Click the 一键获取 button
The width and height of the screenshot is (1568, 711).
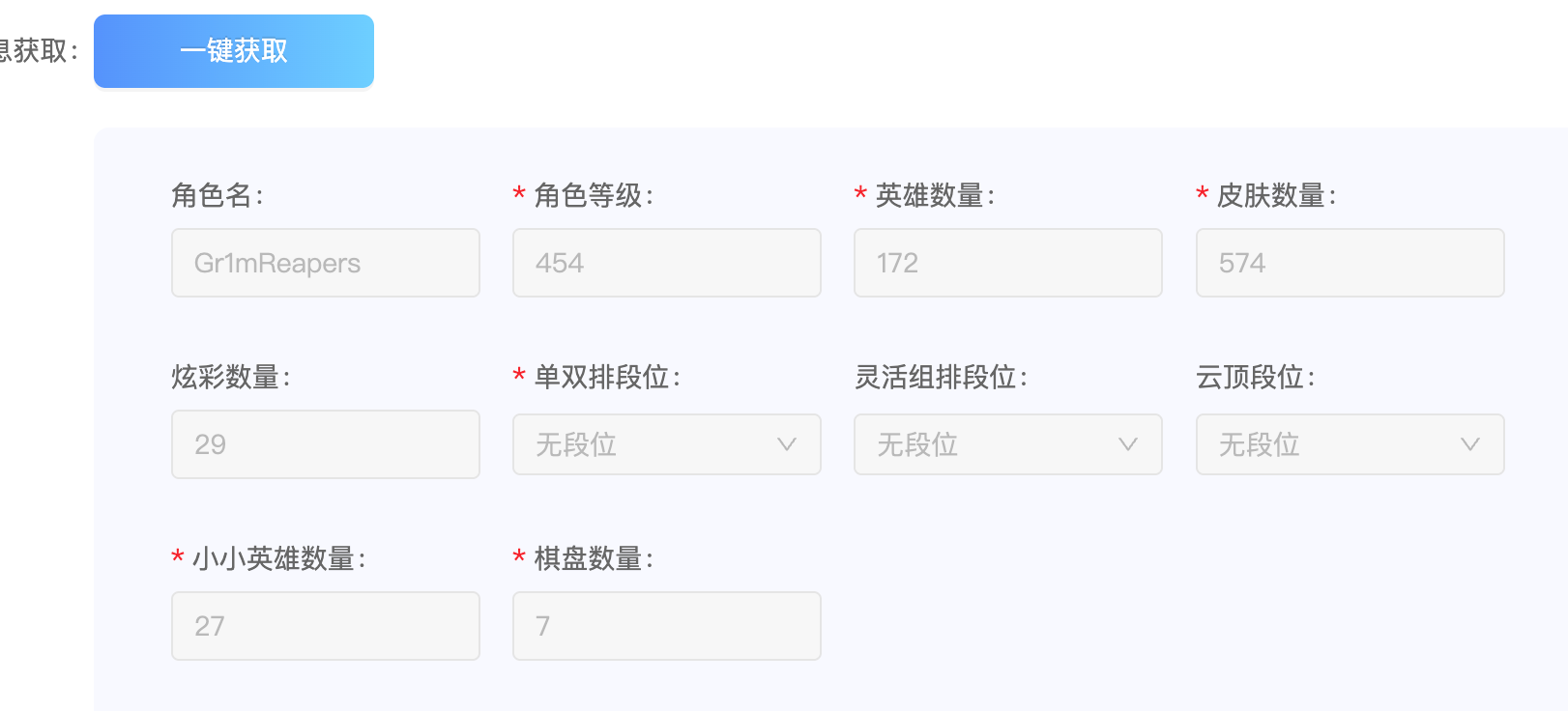point(234,51)
